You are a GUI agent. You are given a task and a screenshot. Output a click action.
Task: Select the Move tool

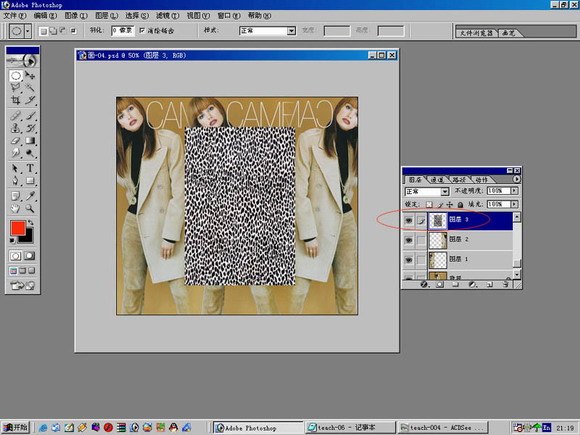[x=30, y=76]
